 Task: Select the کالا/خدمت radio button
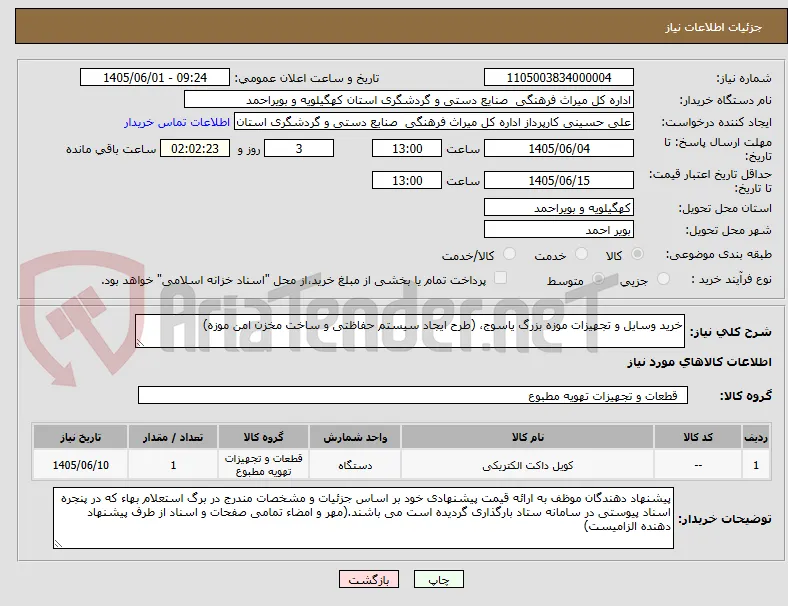tap(510, 254)
